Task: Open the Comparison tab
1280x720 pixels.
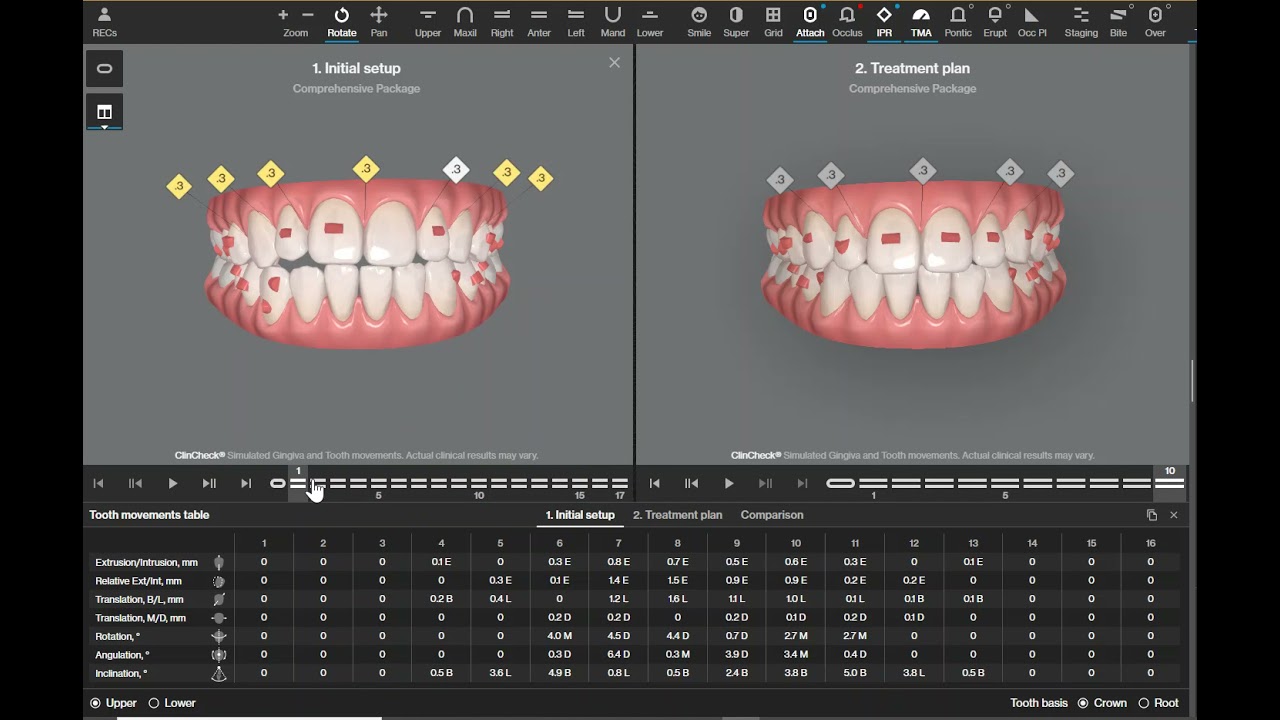Action: click(x=772, y=515)
